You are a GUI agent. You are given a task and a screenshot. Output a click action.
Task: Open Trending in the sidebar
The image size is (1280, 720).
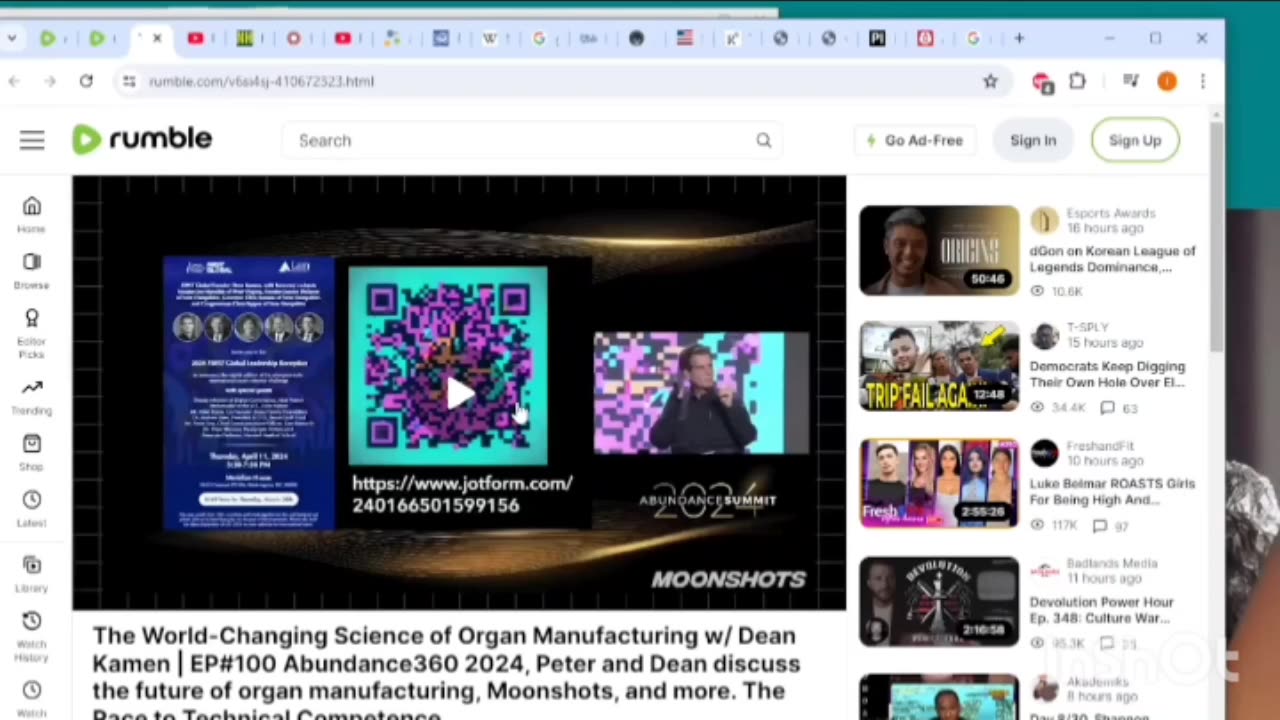tap(31, 397)
